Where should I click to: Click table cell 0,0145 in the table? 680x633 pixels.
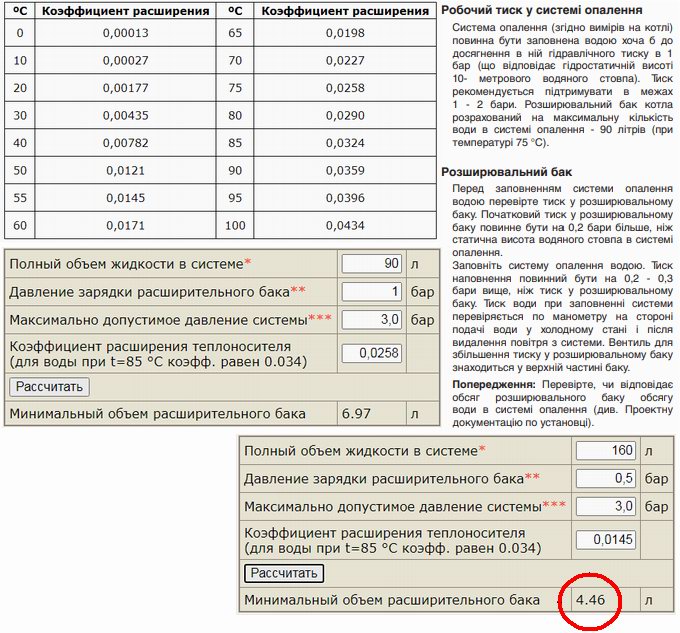tap(125, 198)
